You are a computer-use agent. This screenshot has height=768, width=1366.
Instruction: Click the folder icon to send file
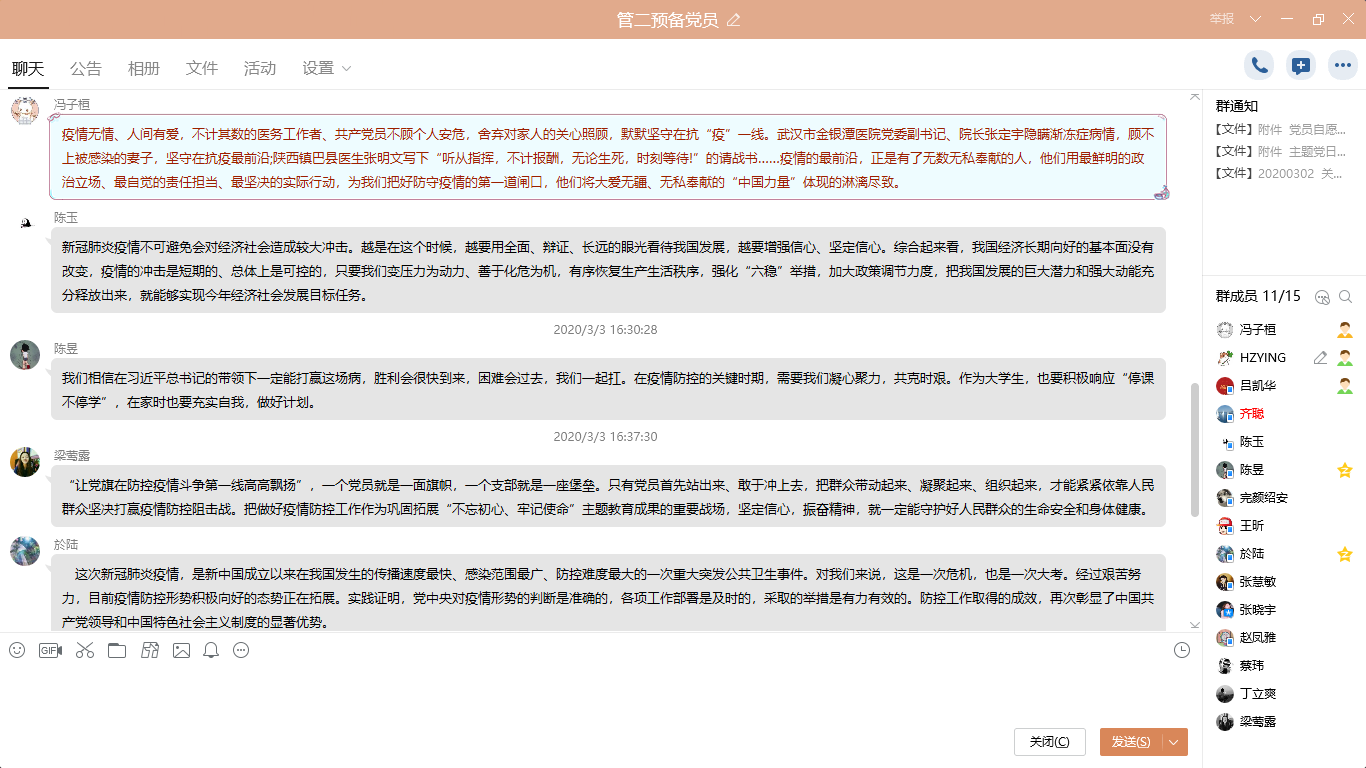click(x=117, y=650)
